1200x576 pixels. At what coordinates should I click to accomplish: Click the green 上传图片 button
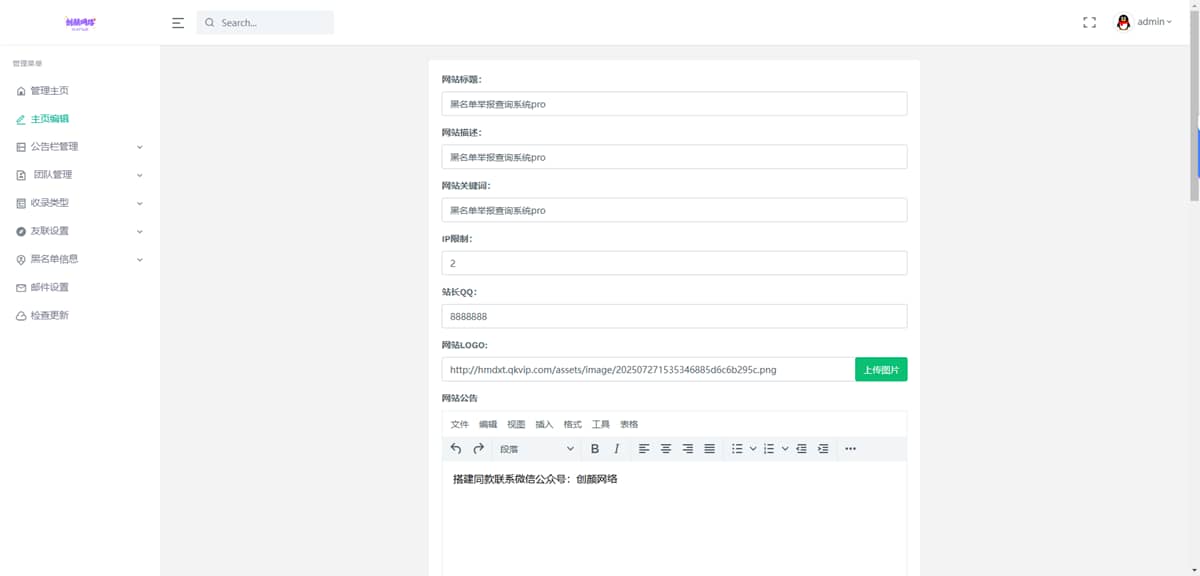tap(880, 369)
